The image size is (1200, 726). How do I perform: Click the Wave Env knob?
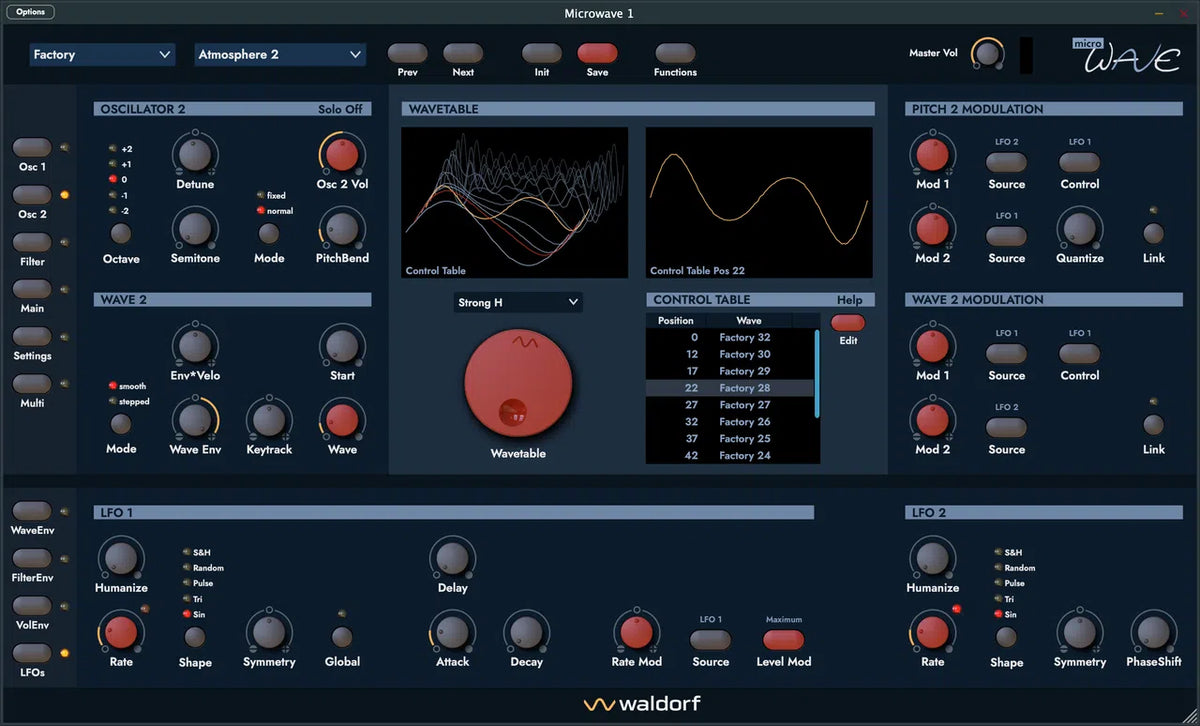[194, 420]
